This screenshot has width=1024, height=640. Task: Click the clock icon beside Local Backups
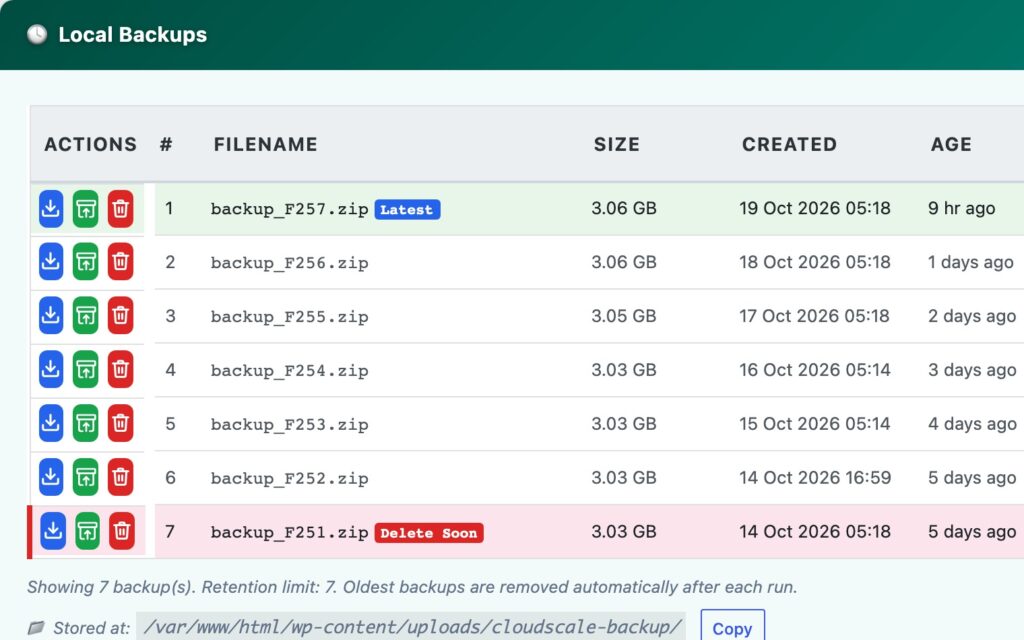(x=37, y=35)
